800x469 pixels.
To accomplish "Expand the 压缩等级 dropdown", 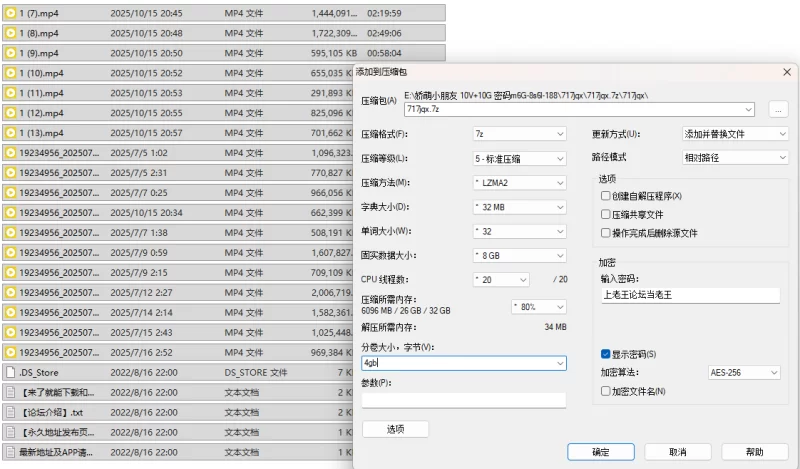I will 519,158.
